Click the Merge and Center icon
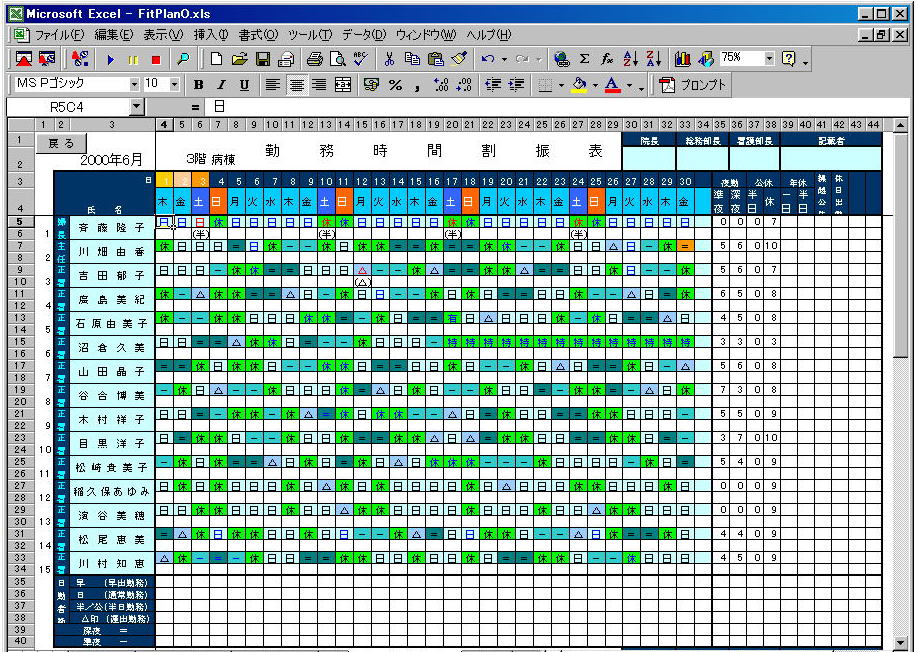918x652 pixels. [343, 85]
